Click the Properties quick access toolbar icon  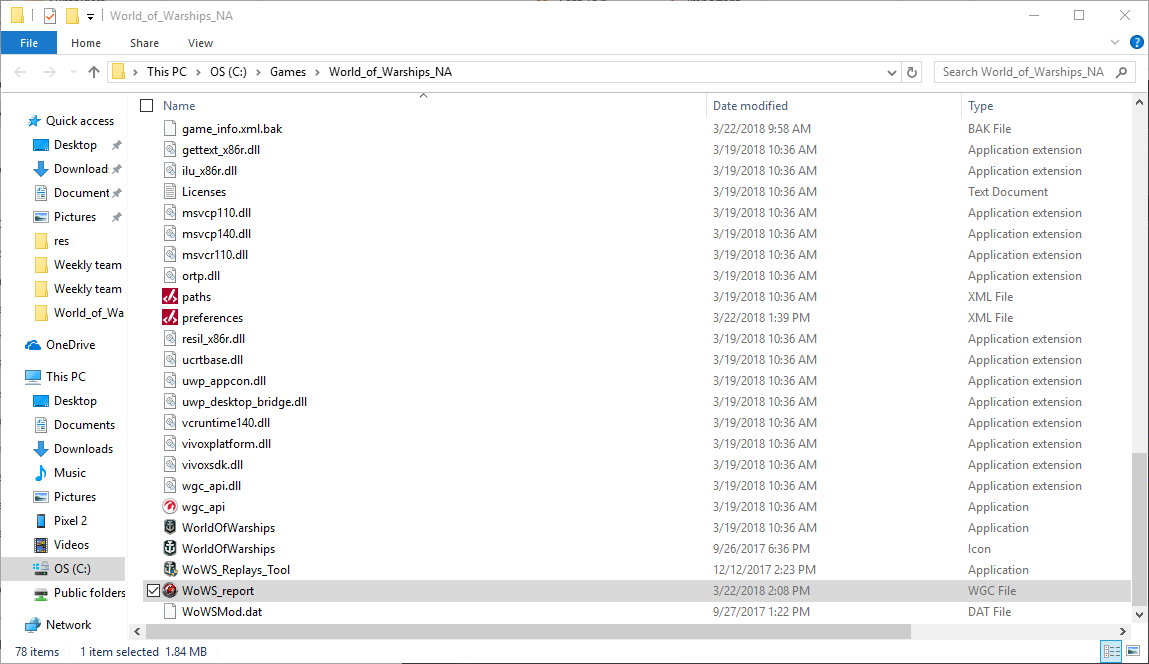tap(50, 15)
